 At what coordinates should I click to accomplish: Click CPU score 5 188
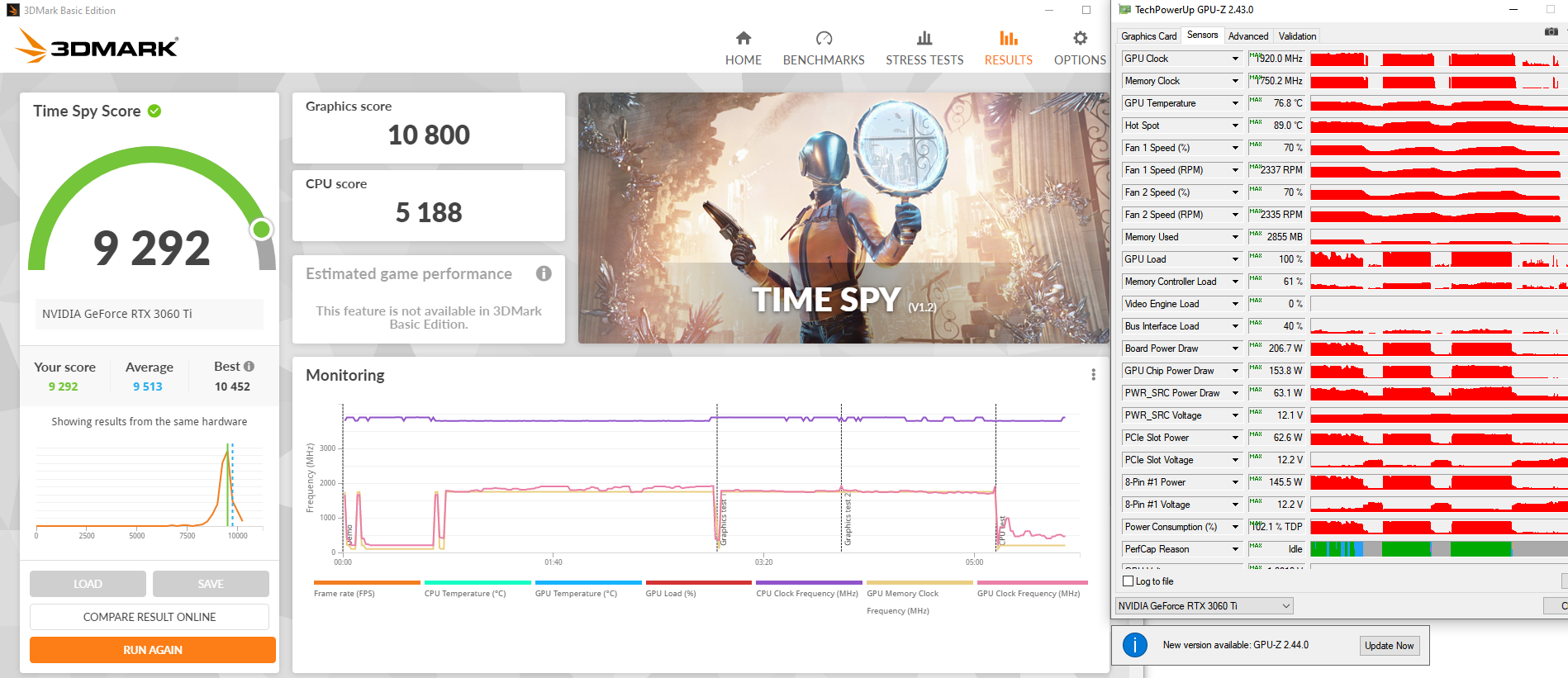coord(429,212)
